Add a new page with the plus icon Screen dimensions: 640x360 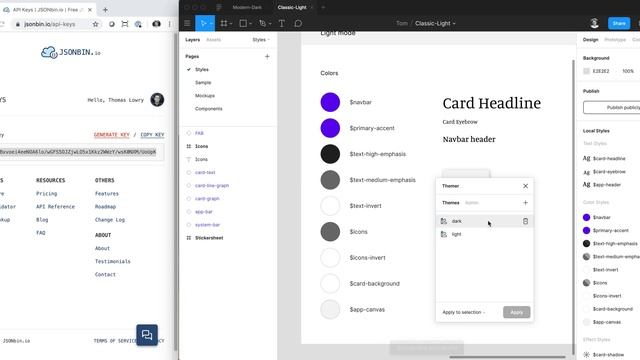pyautogui.click(x=267, y=56)
